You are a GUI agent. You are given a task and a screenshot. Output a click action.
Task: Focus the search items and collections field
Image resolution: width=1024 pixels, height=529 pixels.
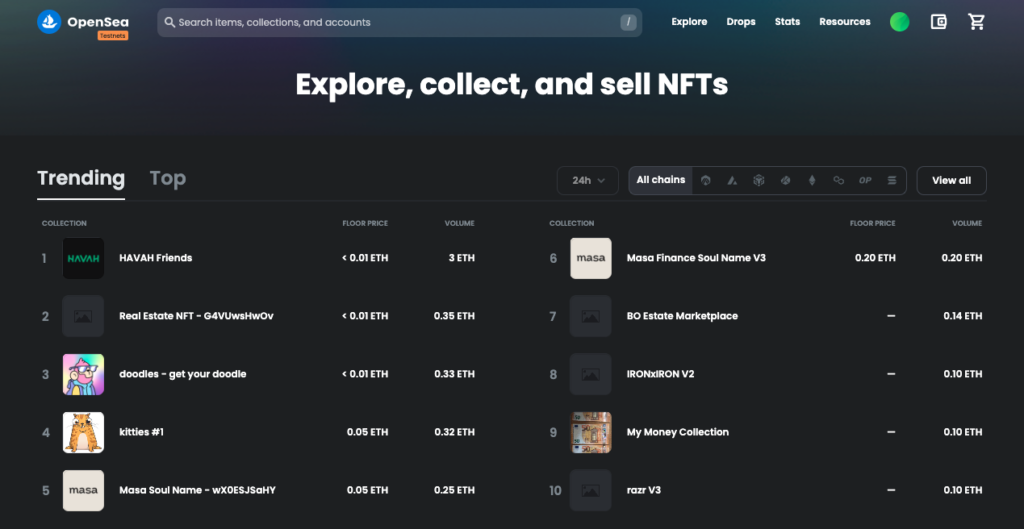point(400,22)
